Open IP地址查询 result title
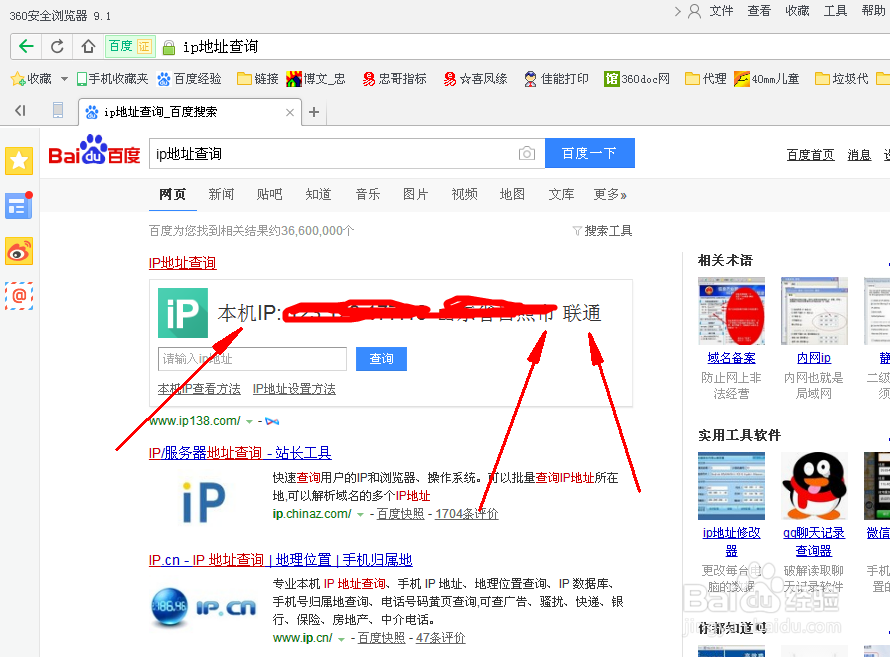Image resolution: width=890 pixels, height=657 pixels. coord(182,263)
